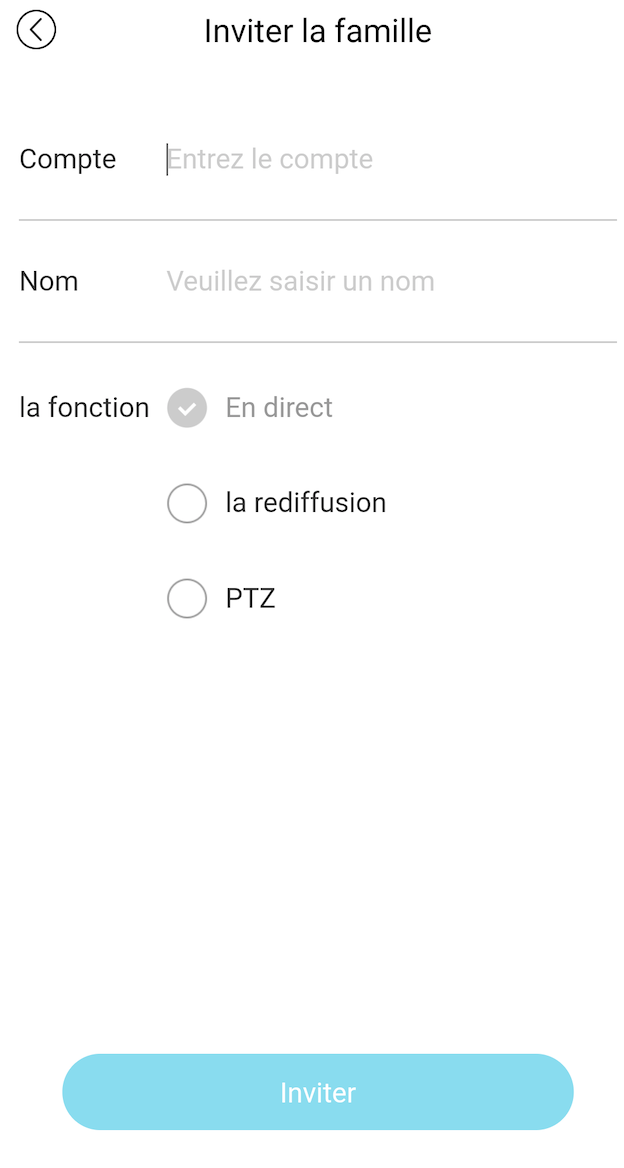The width and height of the screenshot is (624, 1168).
Task: Click the "Entrez le compte" placeholder text
Action: coord(270,160)
